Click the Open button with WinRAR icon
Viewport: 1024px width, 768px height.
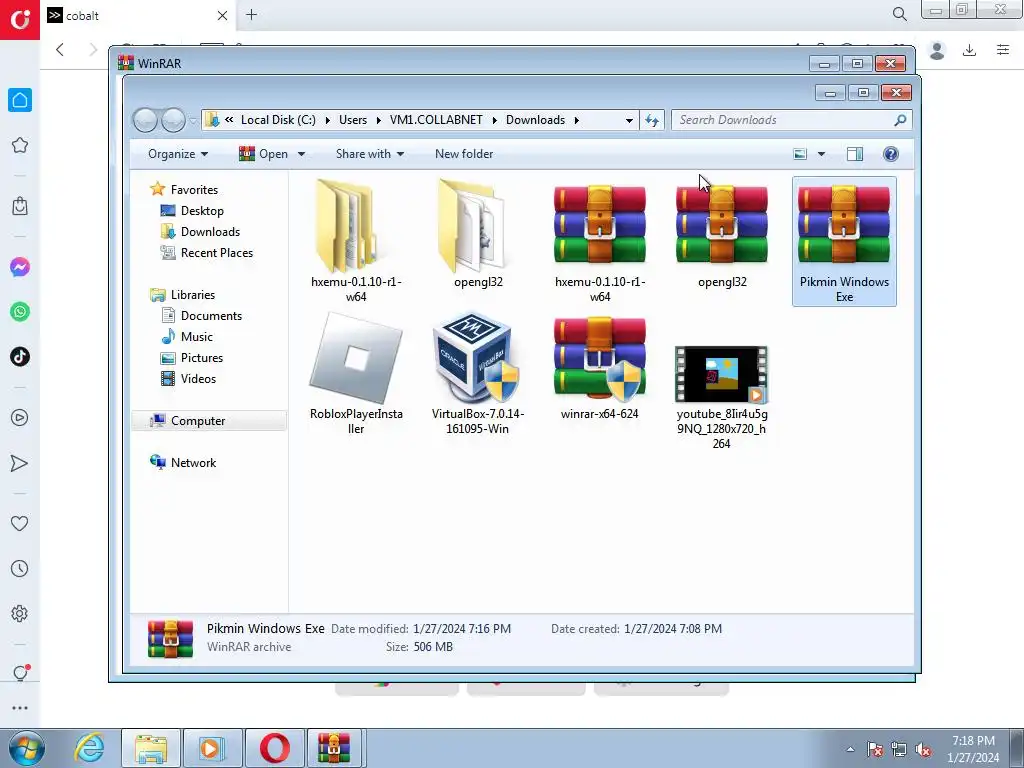(264, 154)
